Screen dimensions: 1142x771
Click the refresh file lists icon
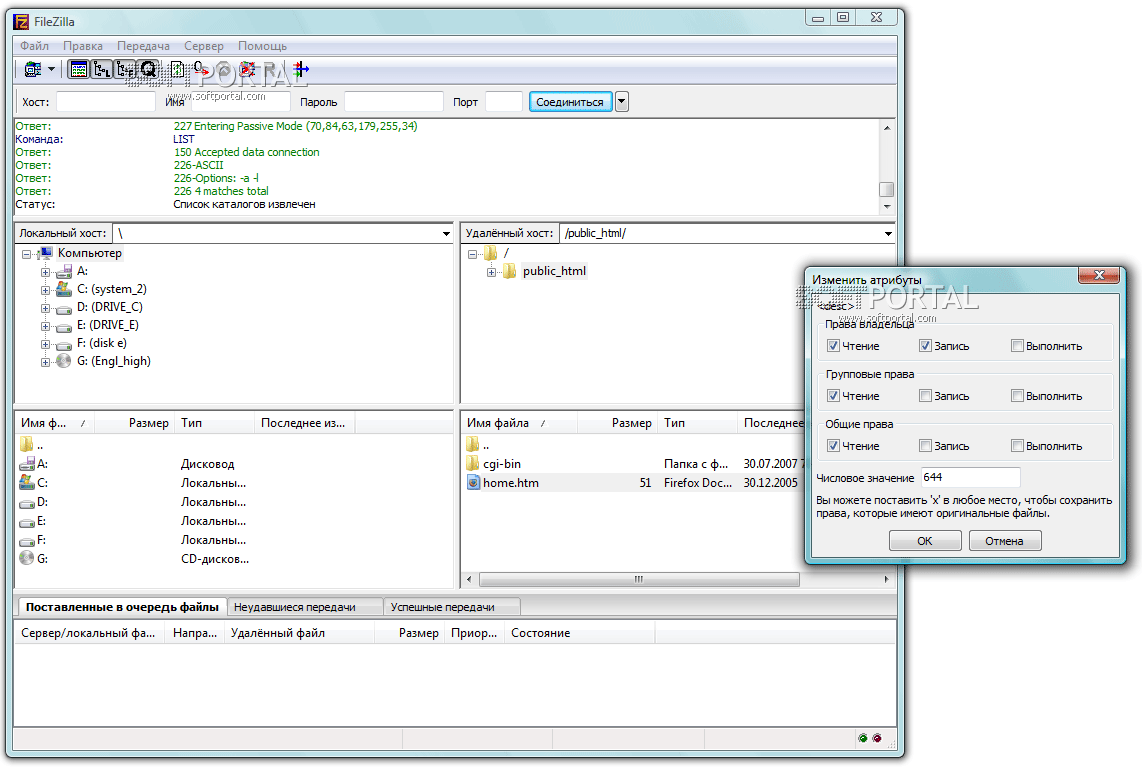click(x=177, y=69)
